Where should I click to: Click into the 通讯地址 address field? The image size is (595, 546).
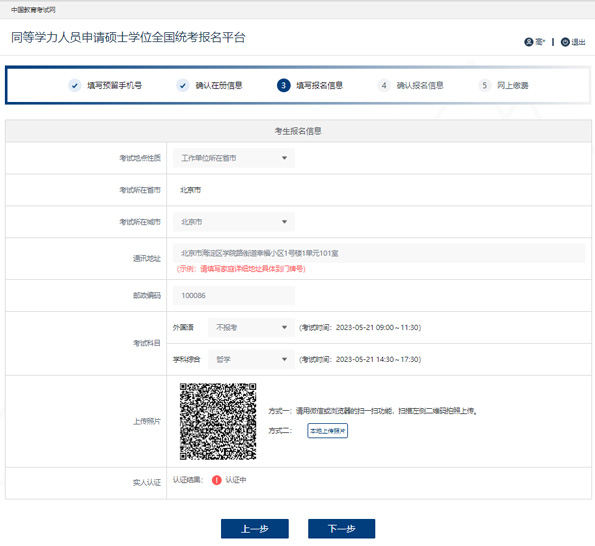(x=379, y=253)
